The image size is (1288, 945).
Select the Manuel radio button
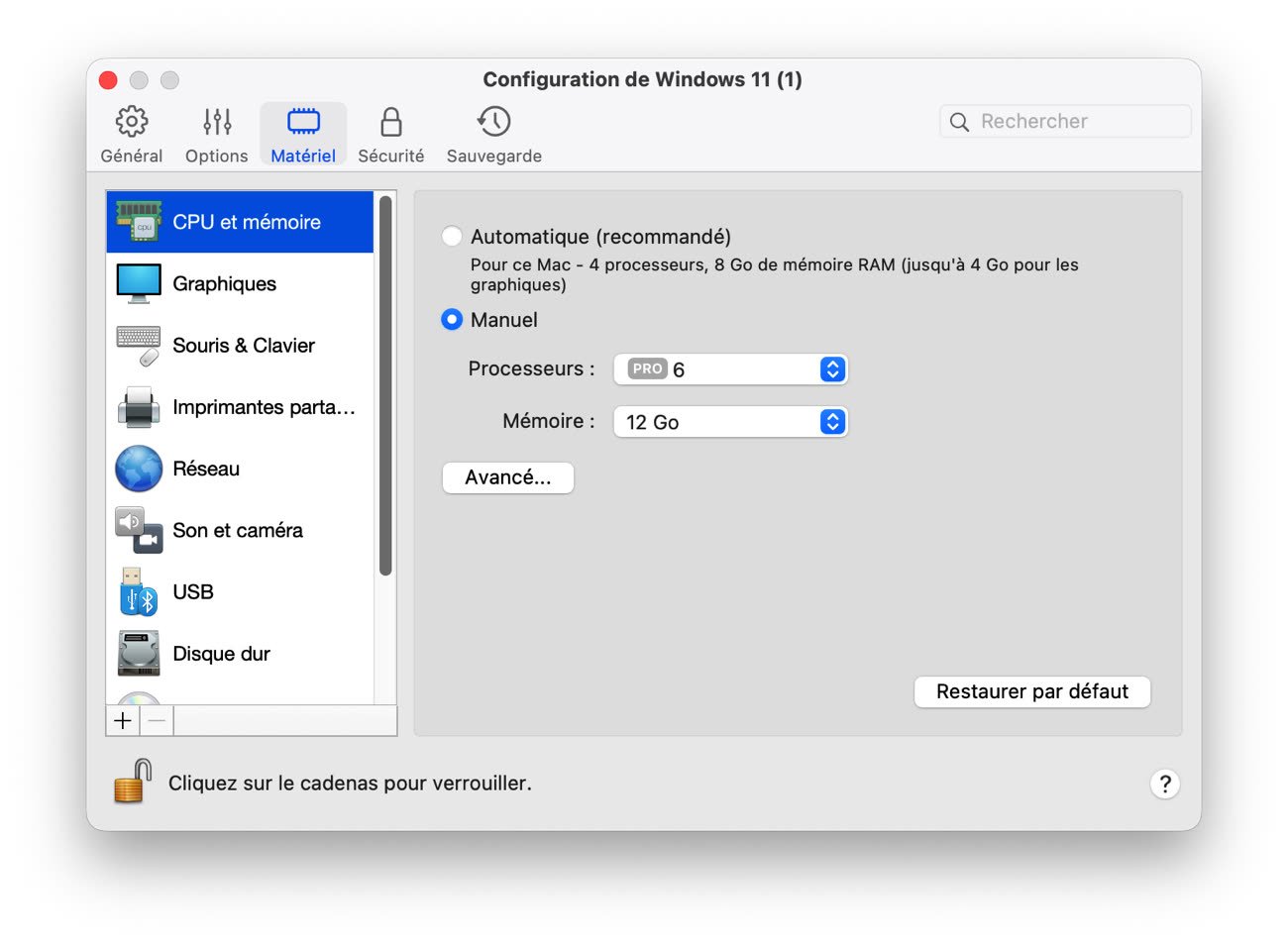pos(452,320)
